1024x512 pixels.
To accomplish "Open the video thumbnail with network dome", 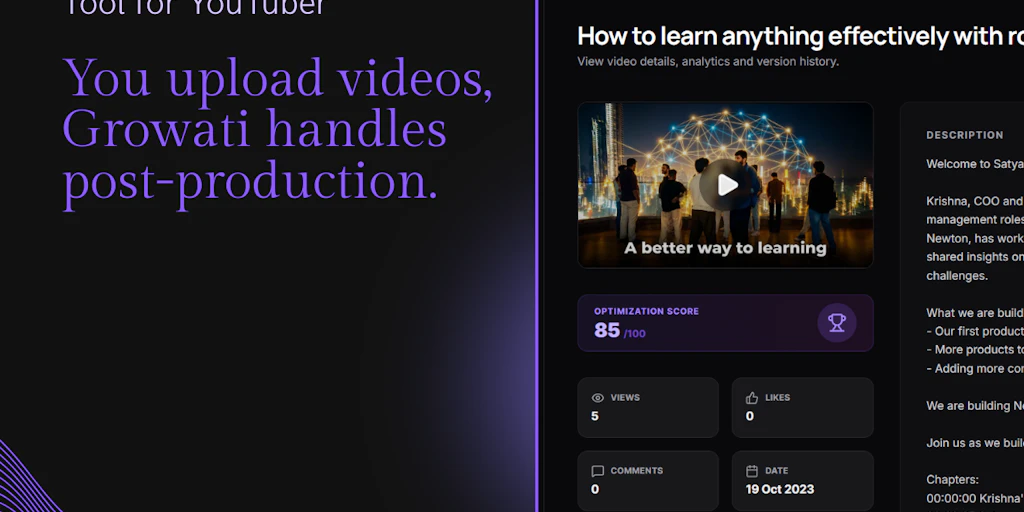I will [x=725, y=185].
